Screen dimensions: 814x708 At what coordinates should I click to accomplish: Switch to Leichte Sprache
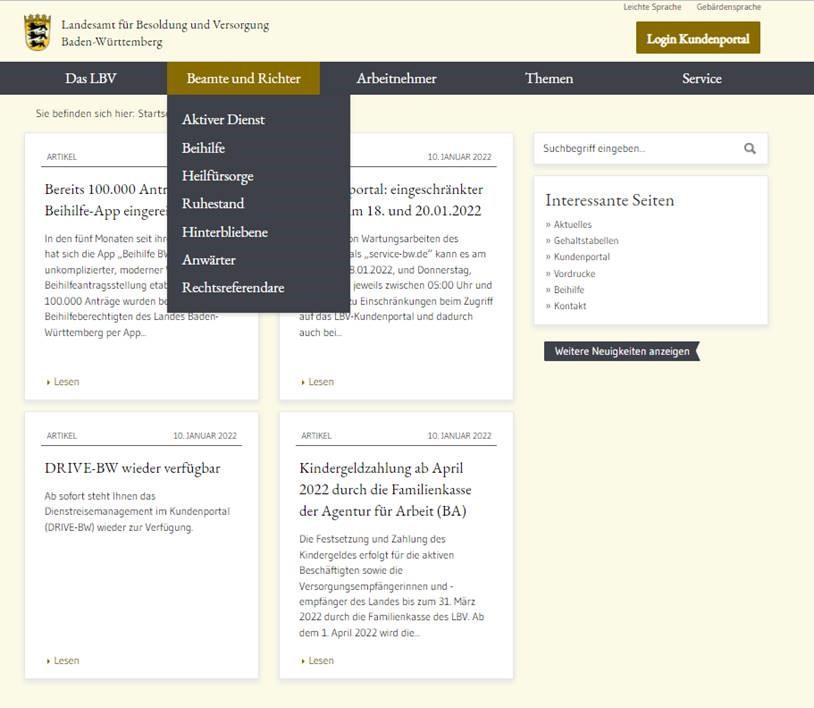click(652, 7)
